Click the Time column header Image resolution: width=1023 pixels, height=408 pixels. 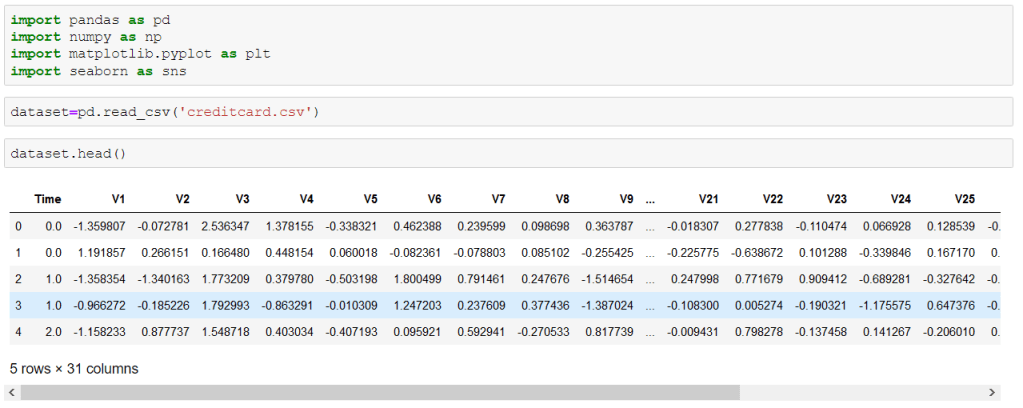point(48,200)
